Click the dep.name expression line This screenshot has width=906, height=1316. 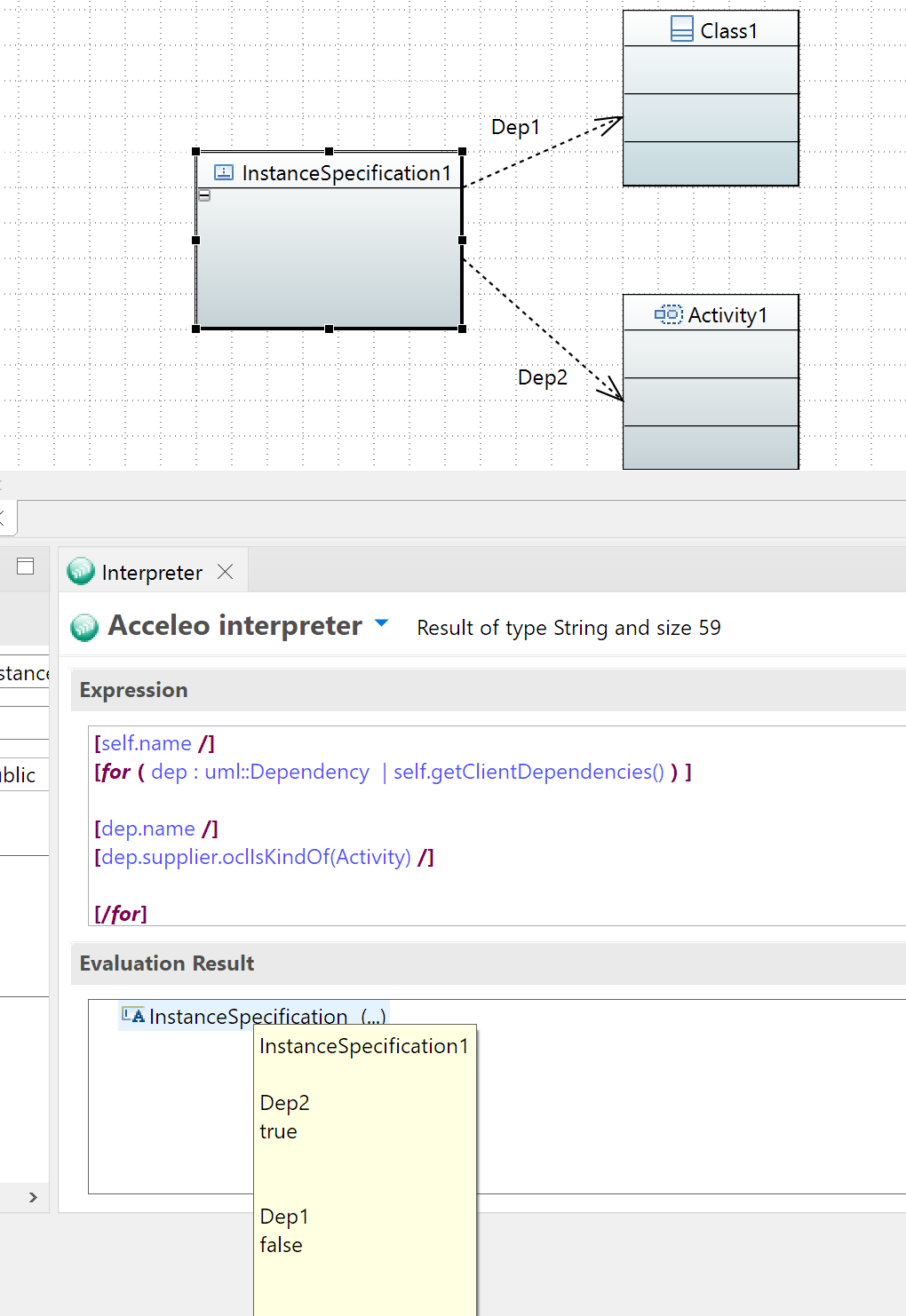coord(156,828)
